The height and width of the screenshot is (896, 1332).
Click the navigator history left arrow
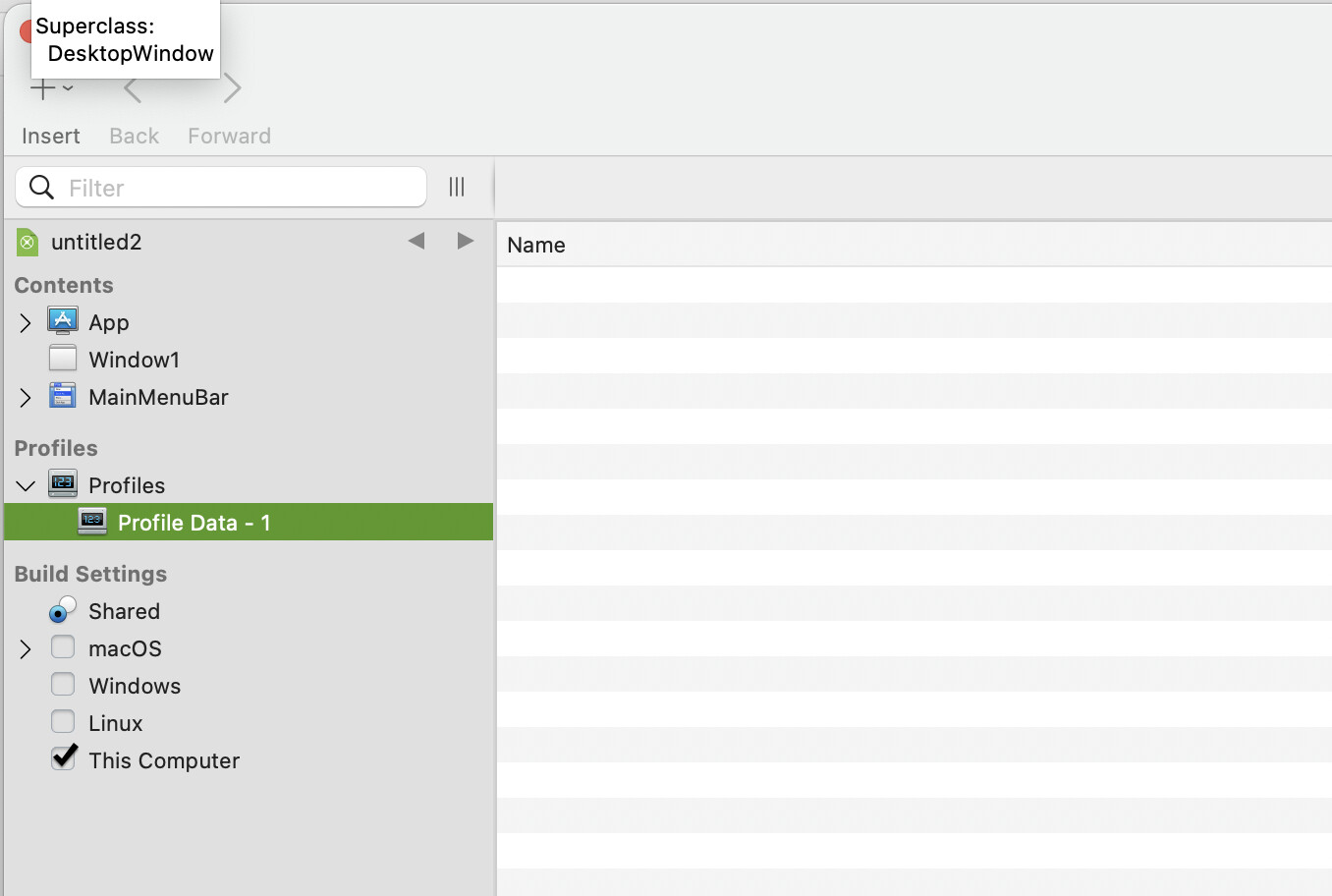point(416,241)
